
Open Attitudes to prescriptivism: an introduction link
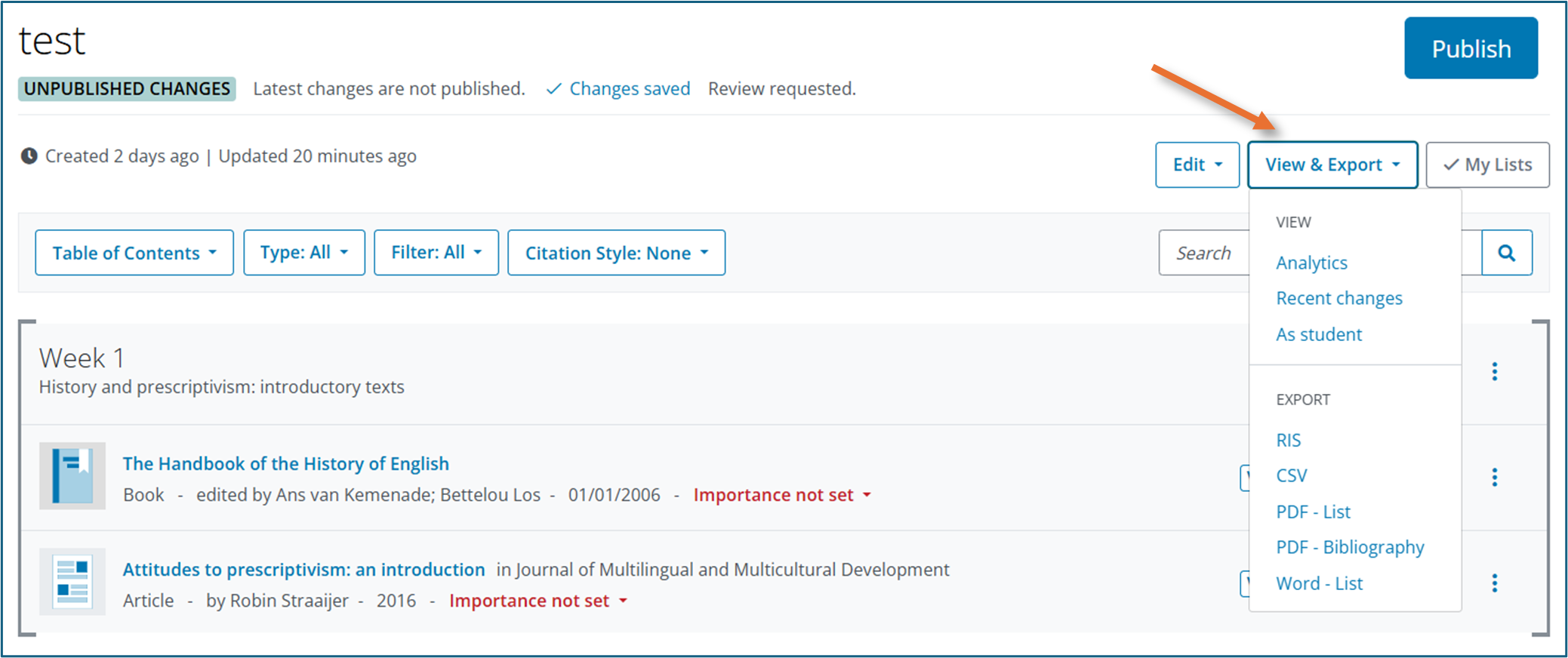[304, 570]
